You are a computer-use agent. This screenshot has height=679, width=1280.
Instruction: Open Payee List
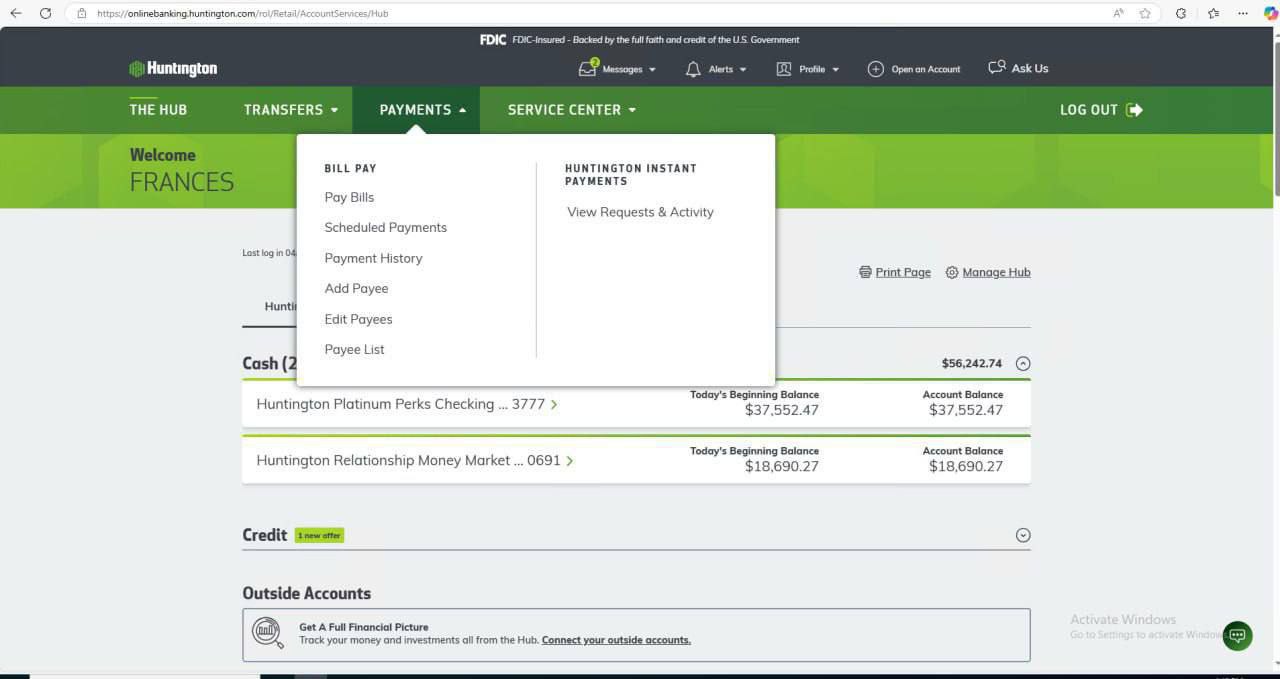coord(354,349)
